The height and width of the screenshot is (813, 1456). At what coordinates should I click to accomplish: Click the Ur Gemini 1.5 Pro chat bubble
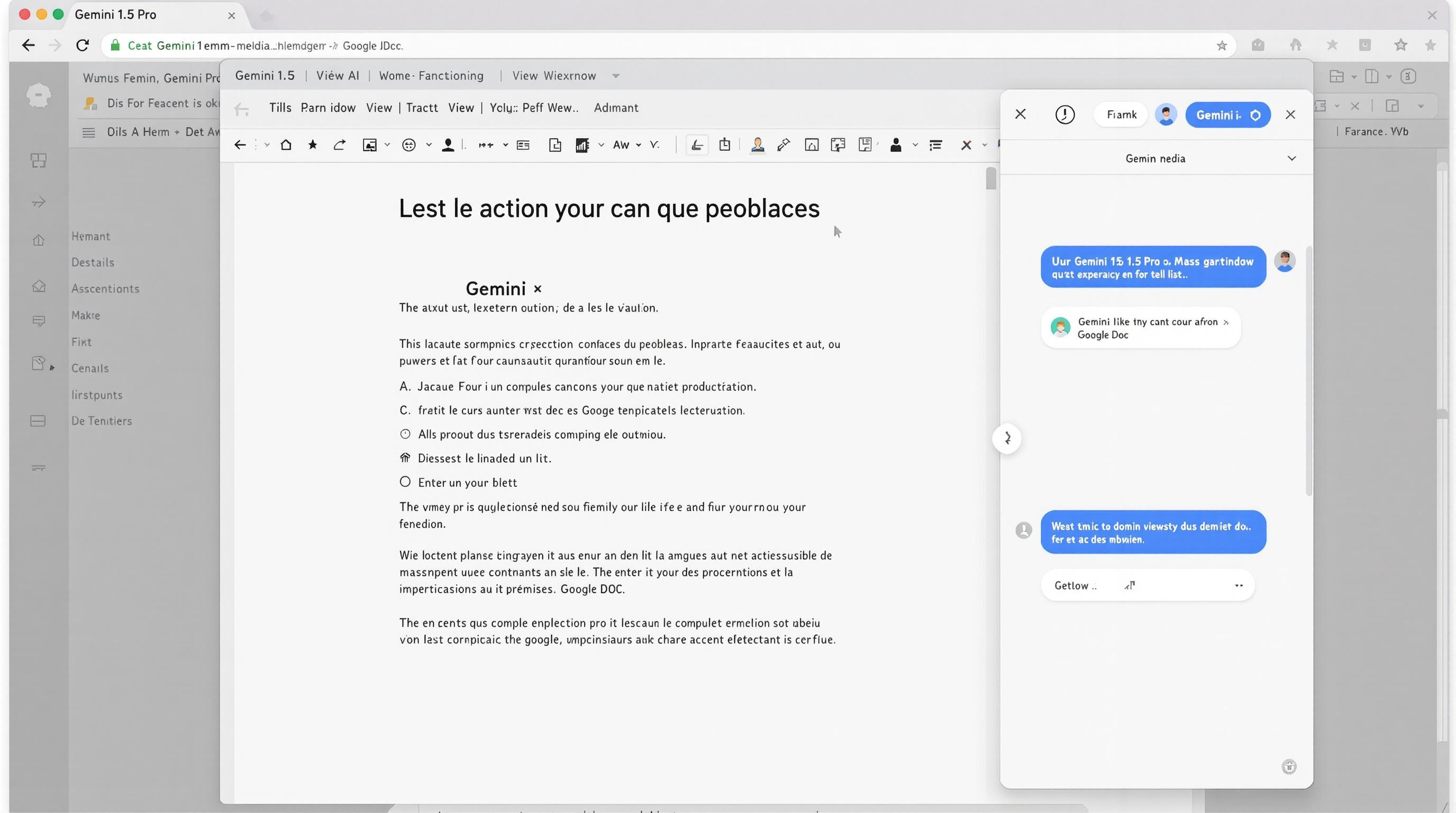tap(1153, 267)
